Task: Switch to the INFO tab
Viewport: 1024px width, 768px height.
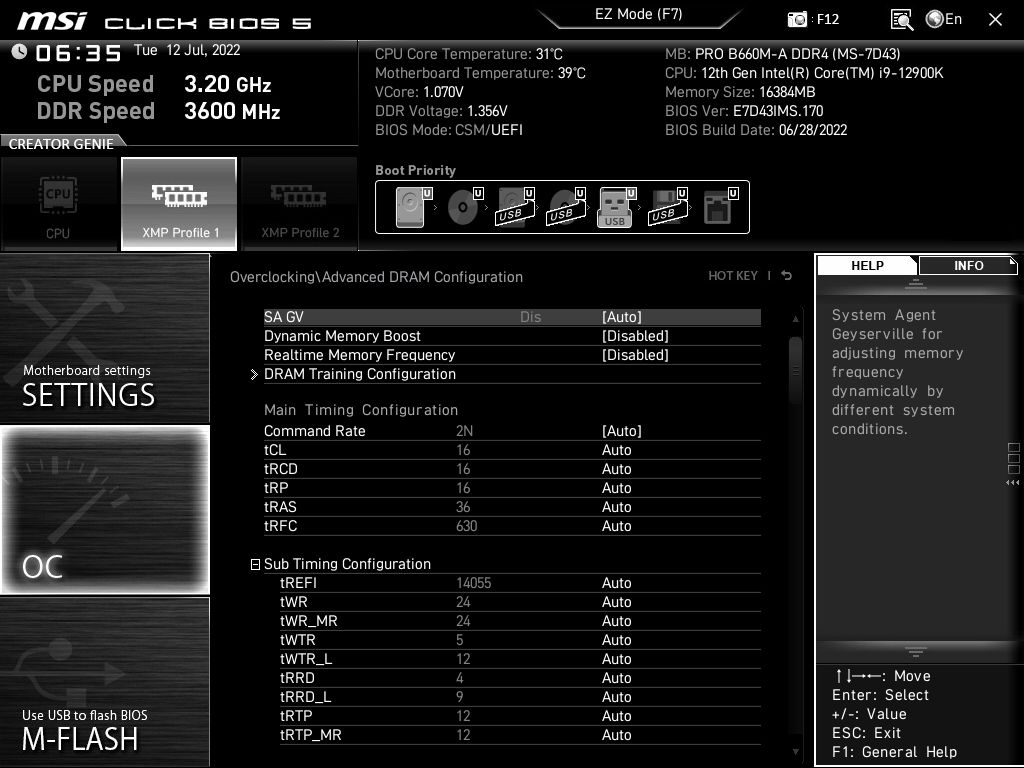Action: click(968, 265)
